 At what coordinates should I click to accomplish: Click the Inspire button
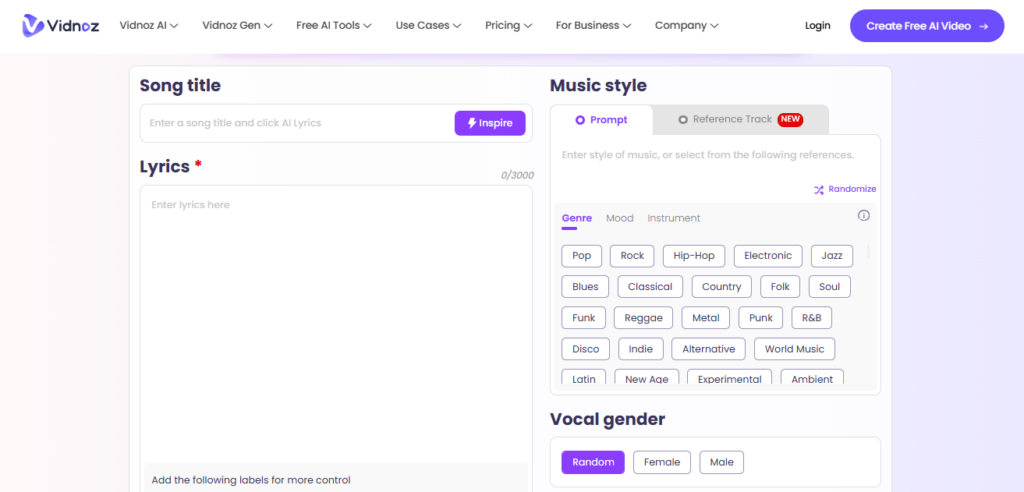coord(490,123)
